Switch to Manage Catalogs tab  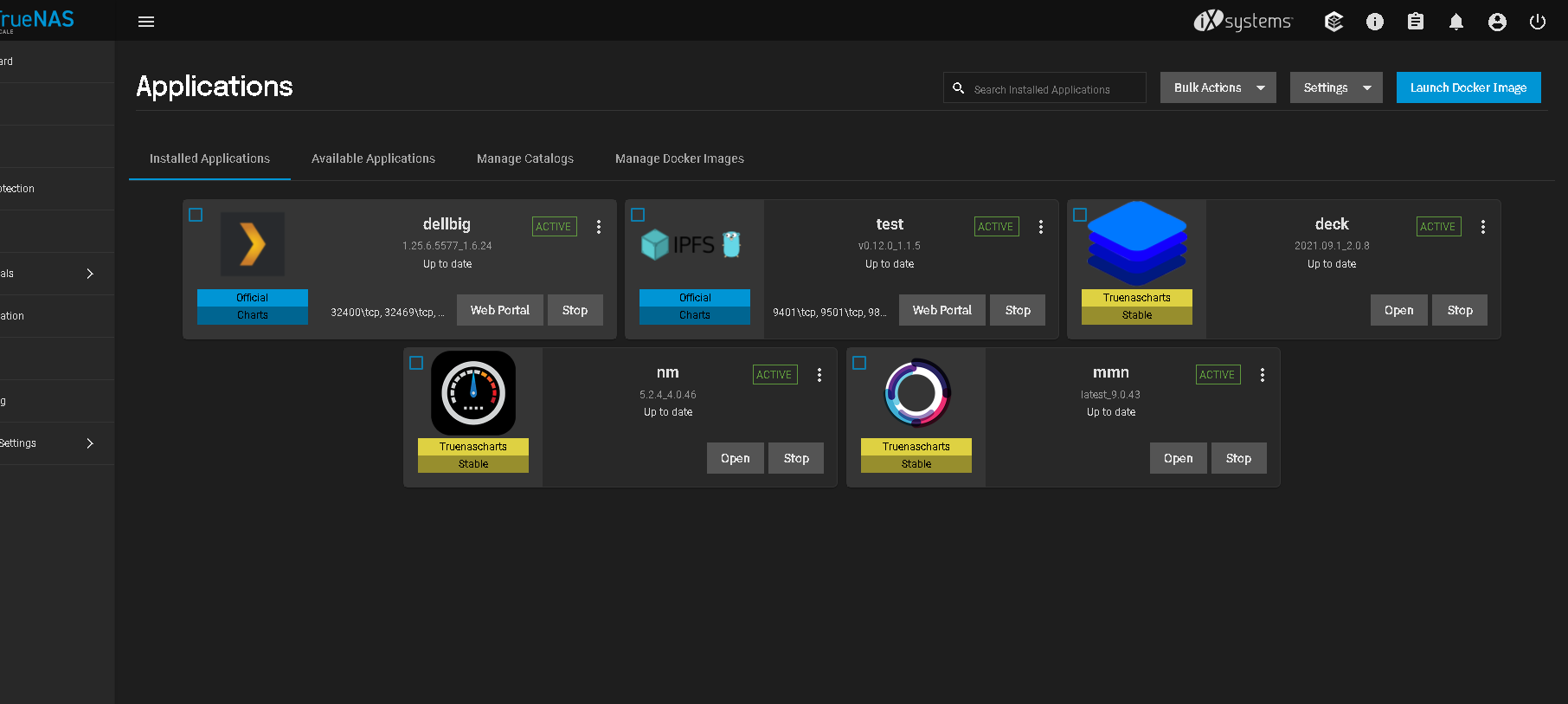[525, 158]
